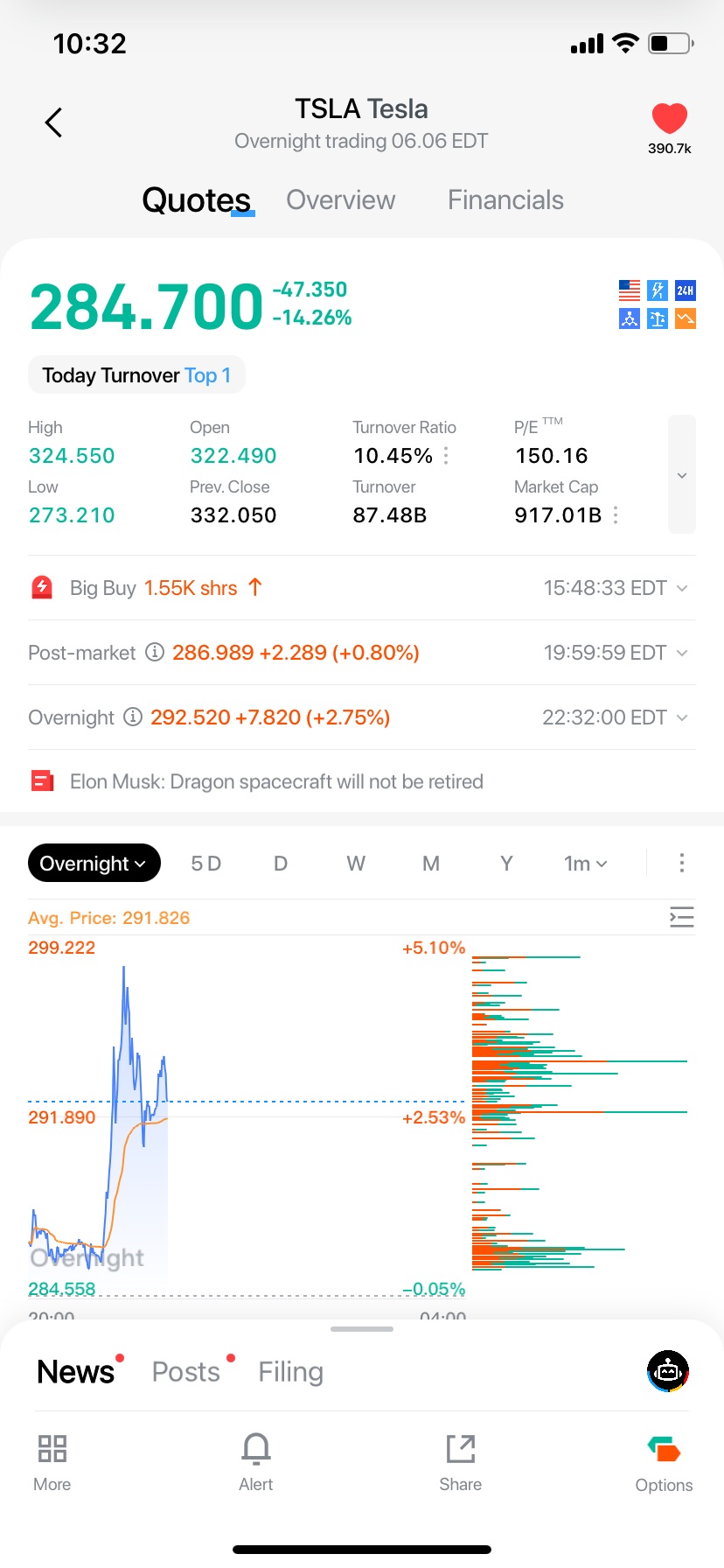Viewport: 724px width, 1568px height.
Task: Tap the Low value 273.210
Action: click(x=72, y=515)
